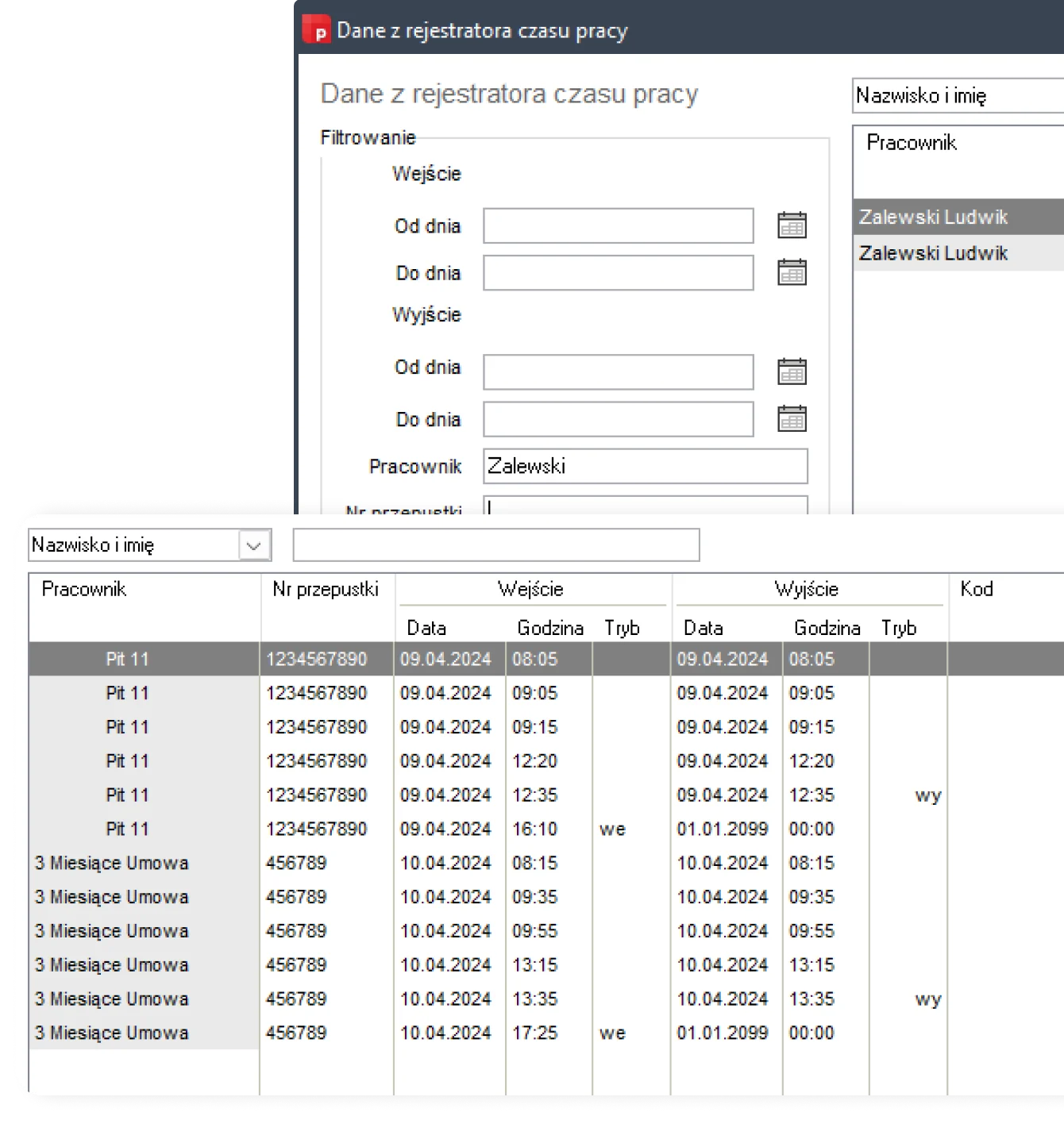Sort by the Pracownik column in the records table
The width and height of the screenshot is (1064, 1143).
[x=84, y=589]
